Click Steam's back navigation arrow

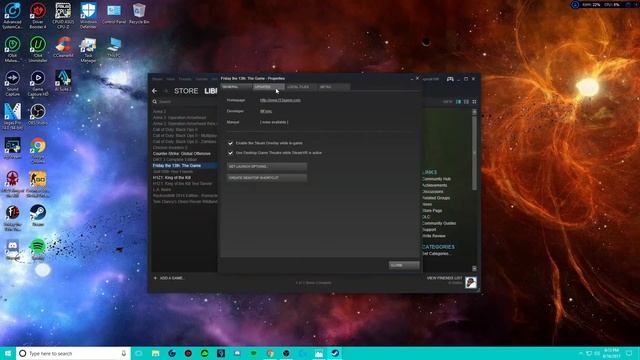click(154, 91)
